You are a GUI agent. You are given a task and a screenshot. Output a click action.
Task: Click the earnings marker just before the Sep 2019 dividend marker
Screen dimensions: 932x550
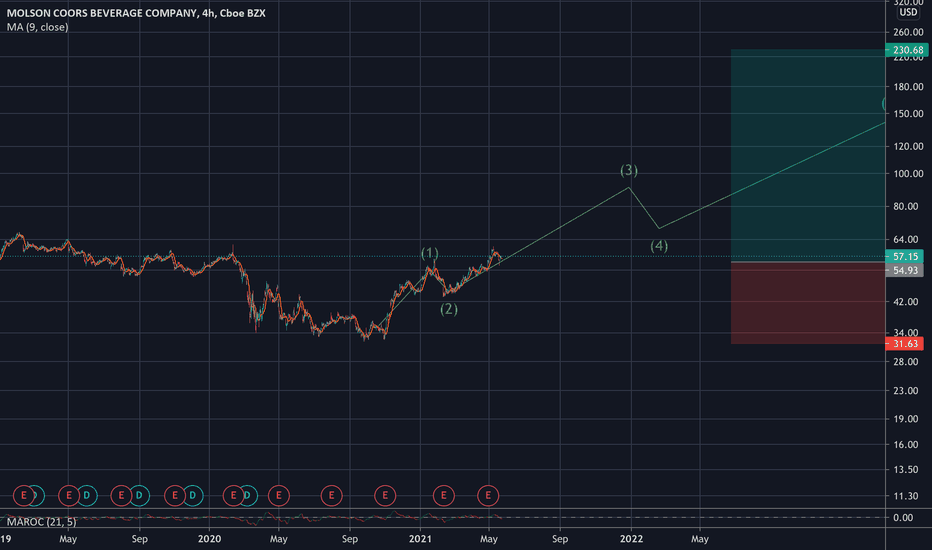click(121, 495)
